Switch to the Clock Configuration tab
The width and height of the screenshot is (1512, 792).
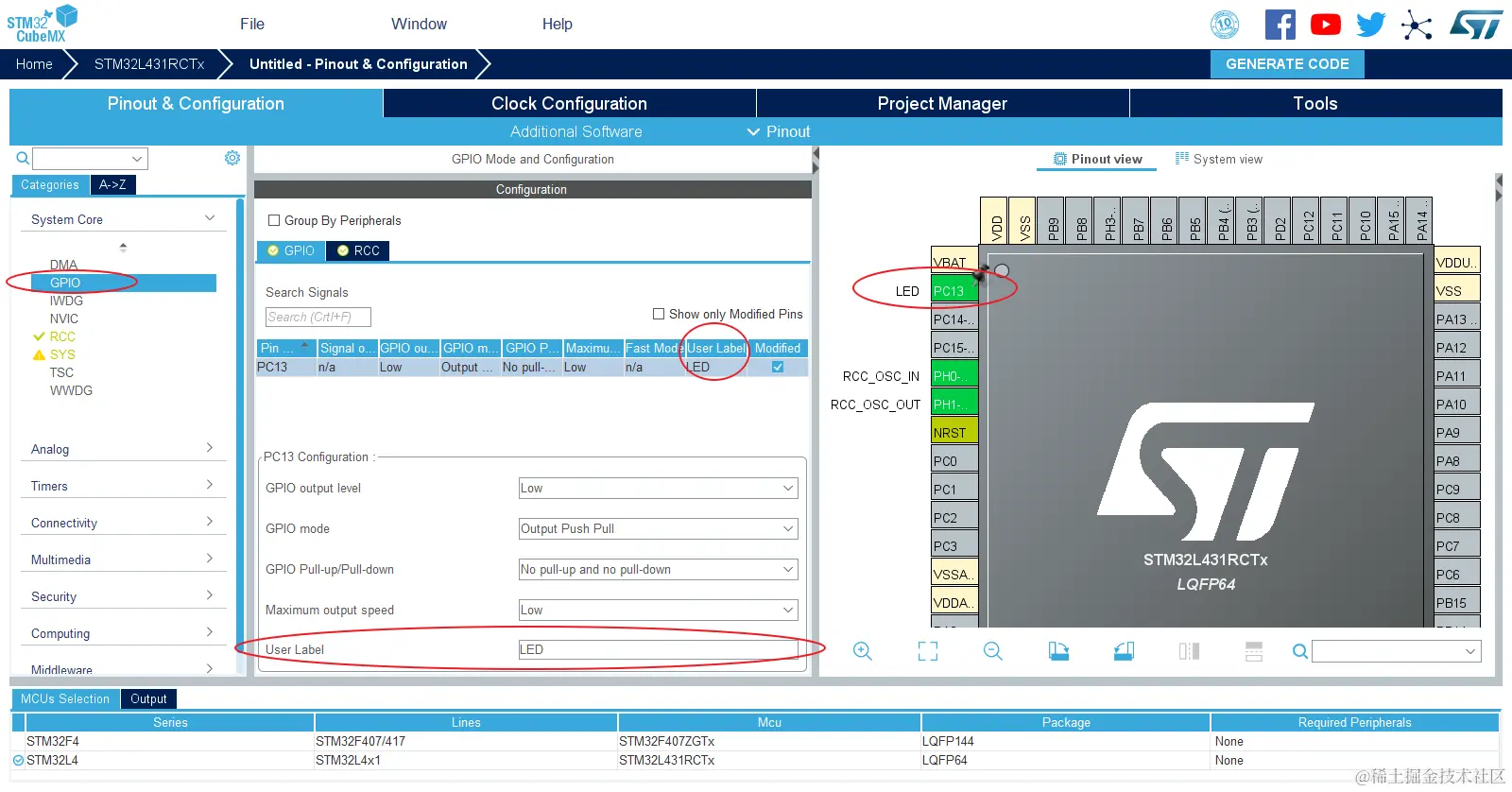pyautogui.click(x=569, y=103)
